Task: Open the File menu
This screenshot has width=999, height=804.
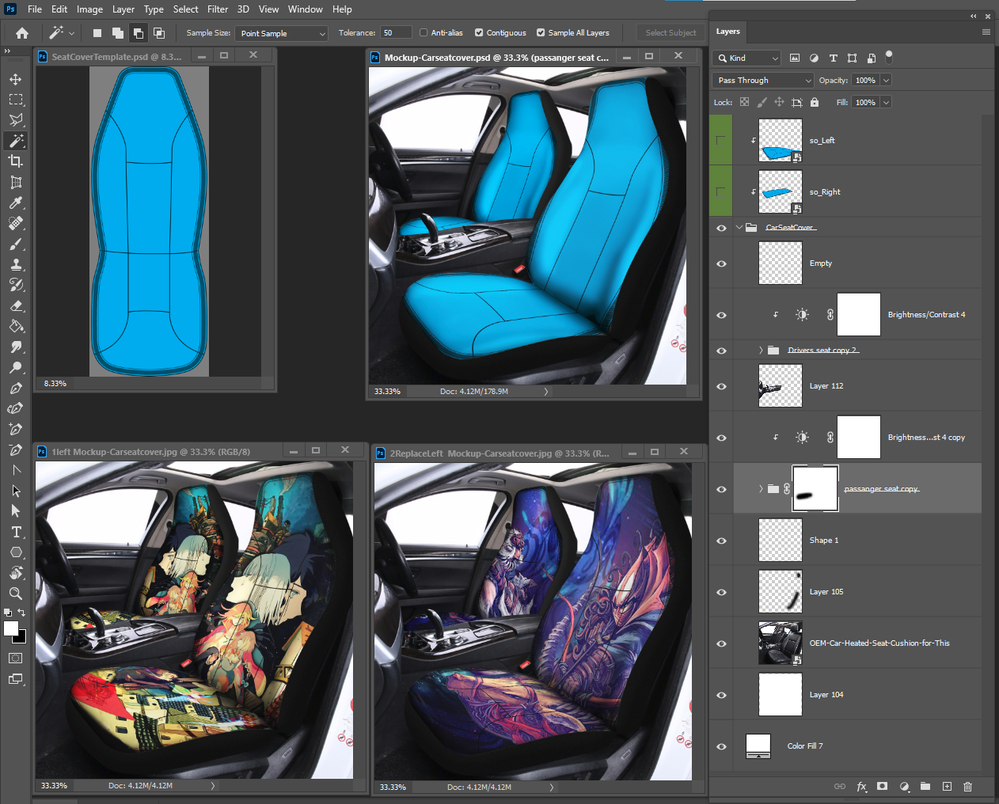Action: [34, 10]
